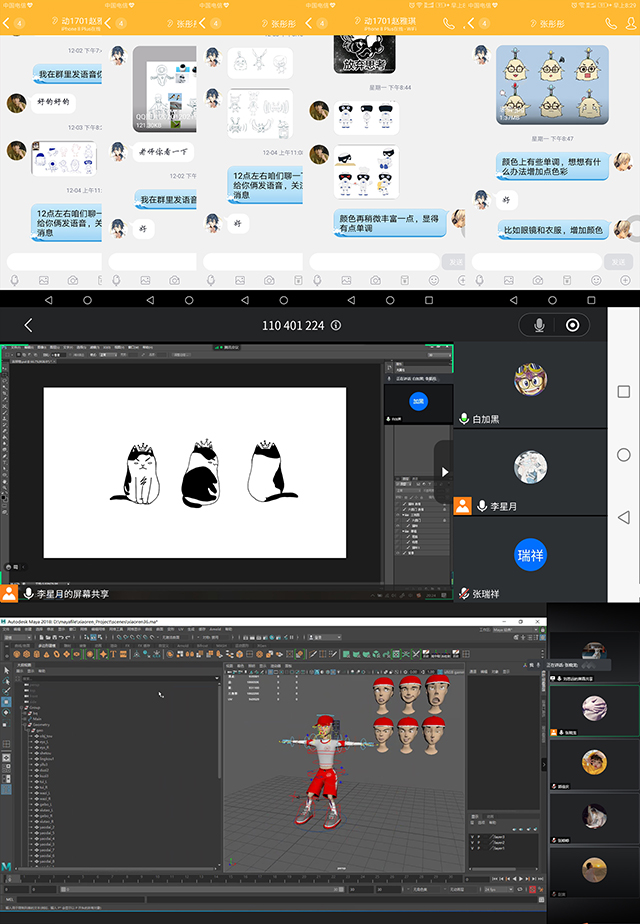Tap the record icon in meeting top bar
Image resolution: width=640 pixels, height=924 pixels.
pyautogui.click(x=572, y=325)
